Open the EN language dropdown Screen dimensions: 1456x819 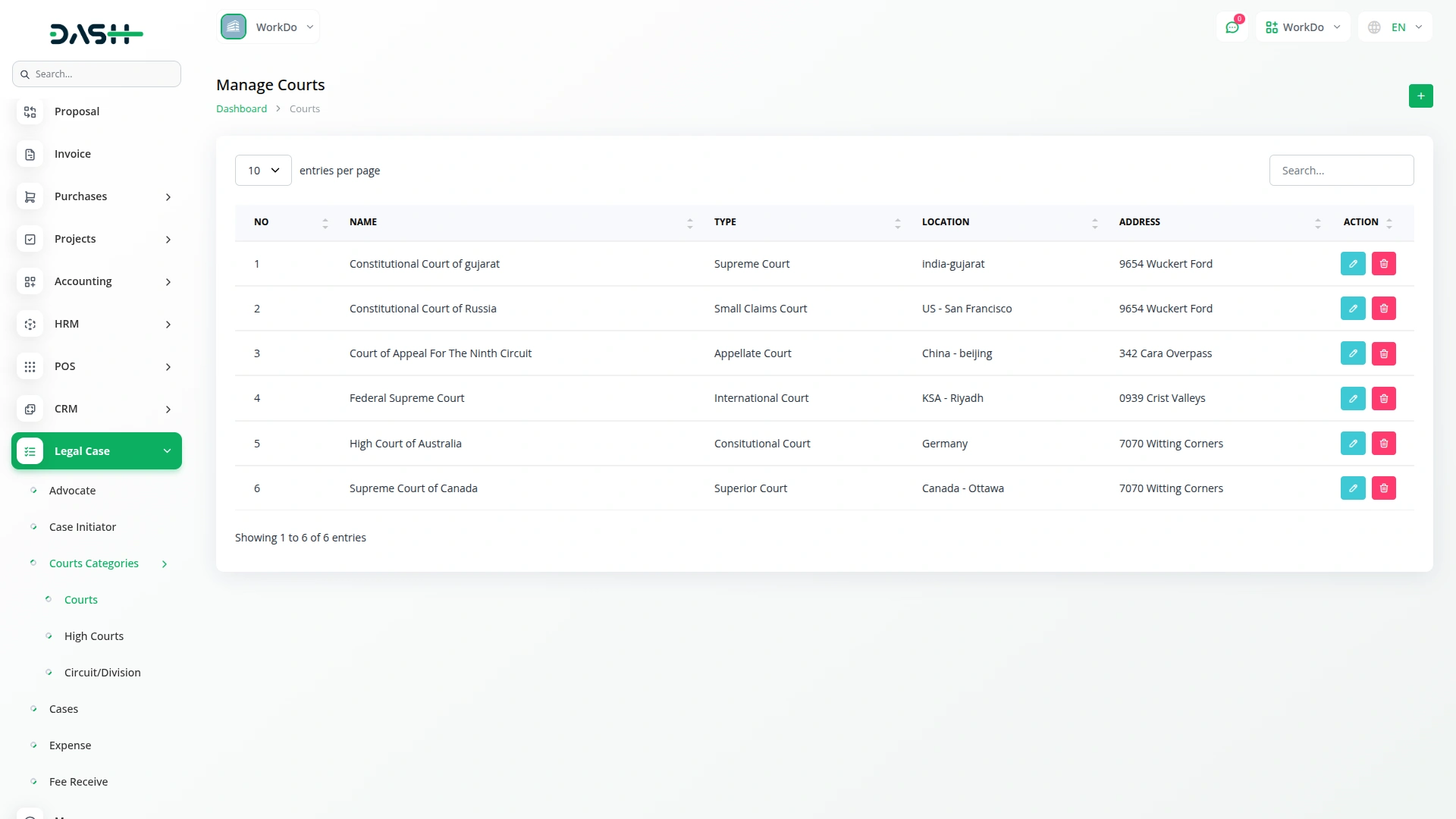[x=1395, y=27]
